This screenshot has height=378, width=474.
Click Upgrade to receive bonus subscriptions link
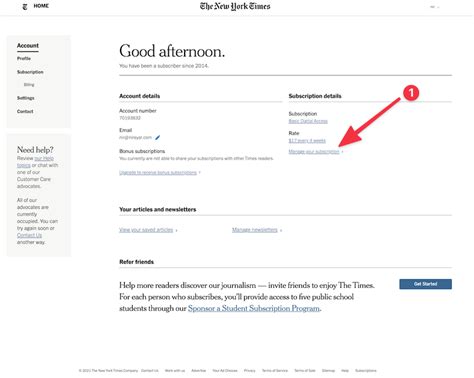click(x=158, y=173)
